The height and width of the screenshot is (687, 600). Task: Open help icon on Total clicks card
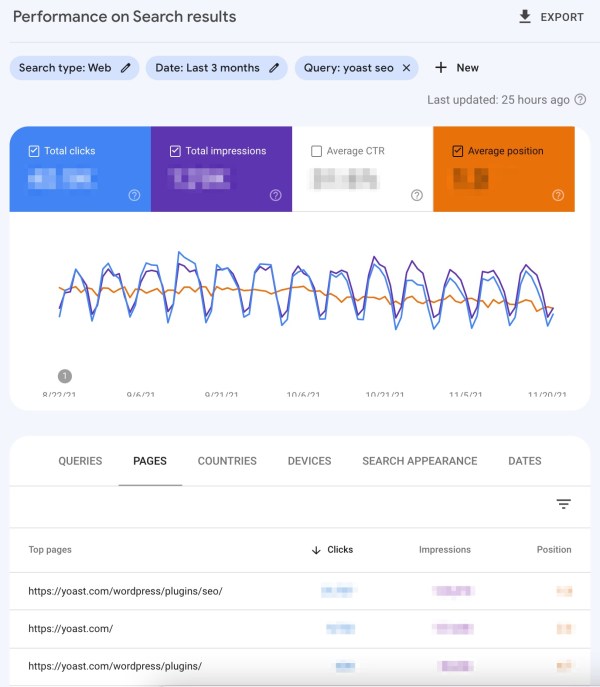tap(135, 195)
